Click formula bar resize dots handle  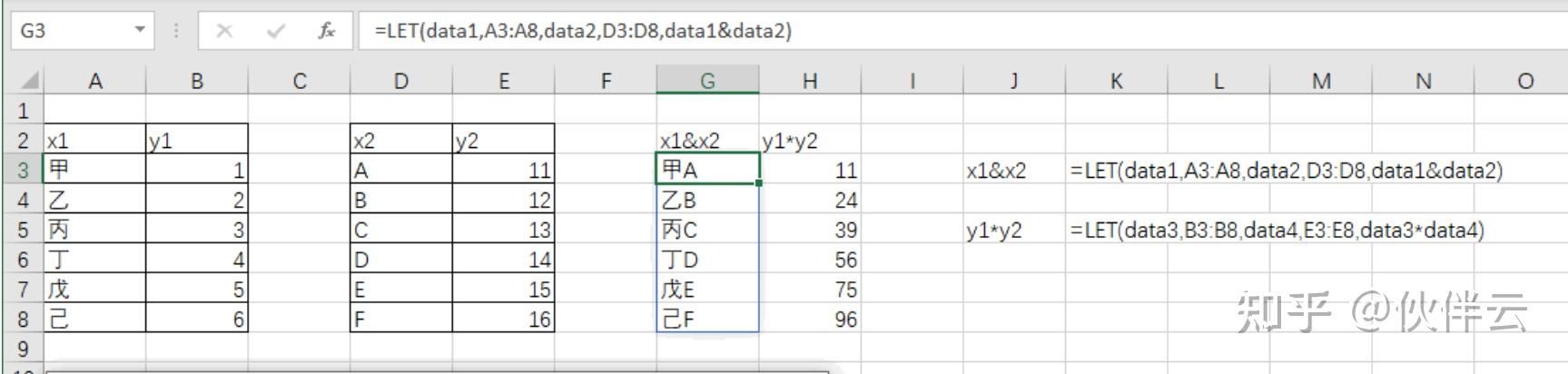[176, 31]
